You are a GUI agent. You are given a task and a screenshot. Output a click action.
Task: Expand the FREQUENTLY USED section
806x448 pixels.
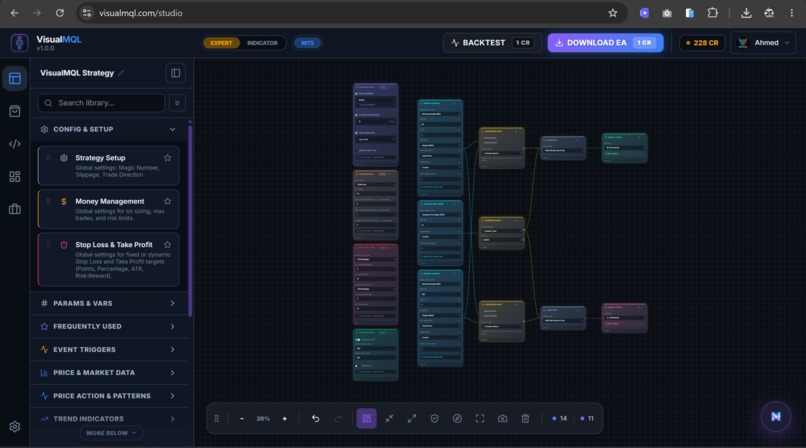click(108, 326)
